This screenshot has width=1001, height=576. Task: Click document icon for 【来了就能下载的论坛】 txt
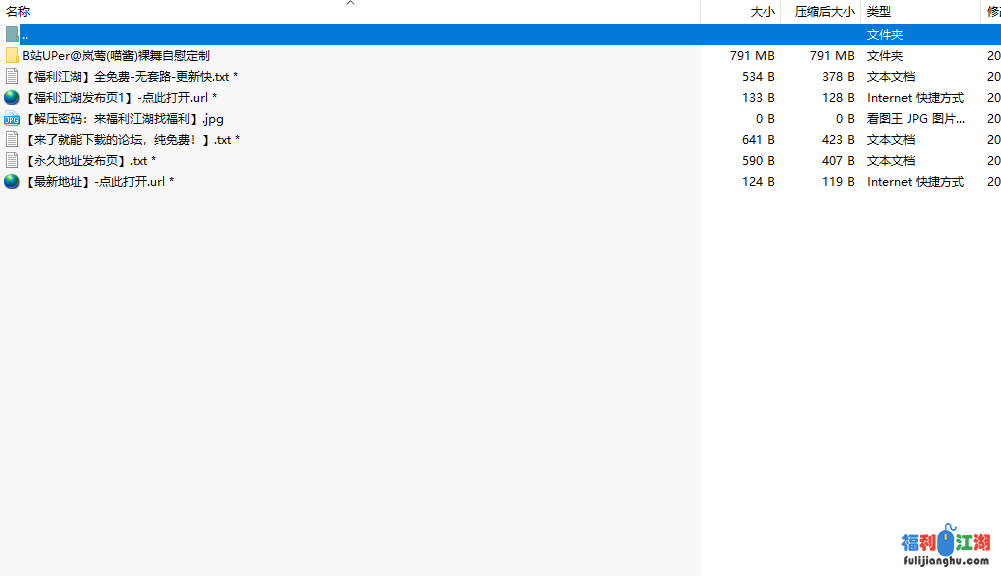pos(12,140)
